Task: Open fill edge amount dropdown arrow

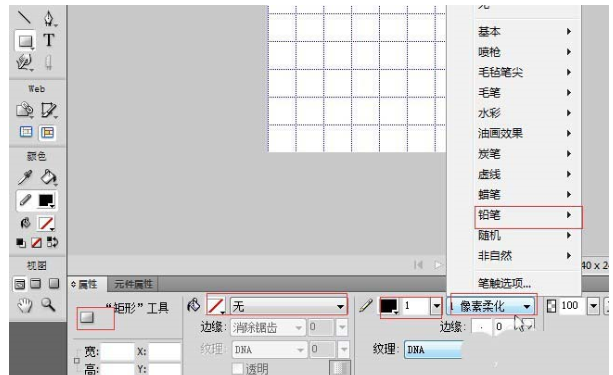Action: (342, 327)
